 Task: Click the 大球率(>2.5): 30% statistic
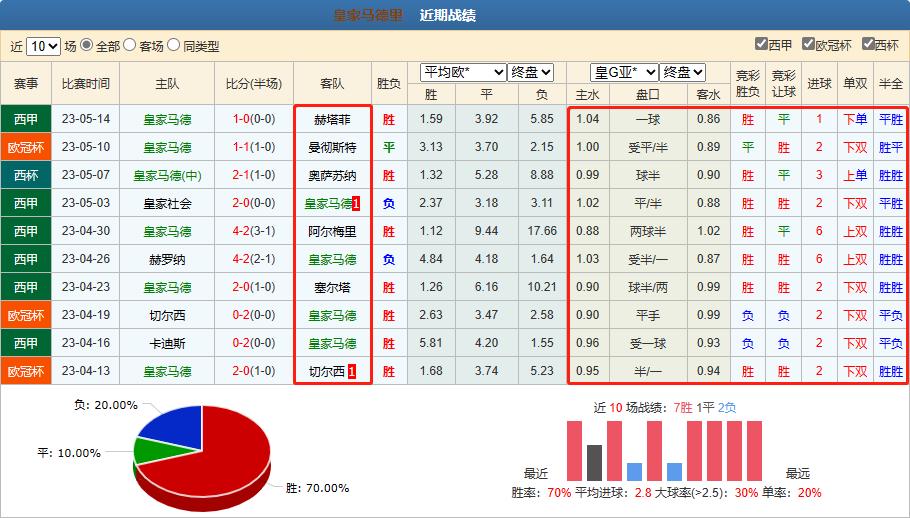pos(706,493)
